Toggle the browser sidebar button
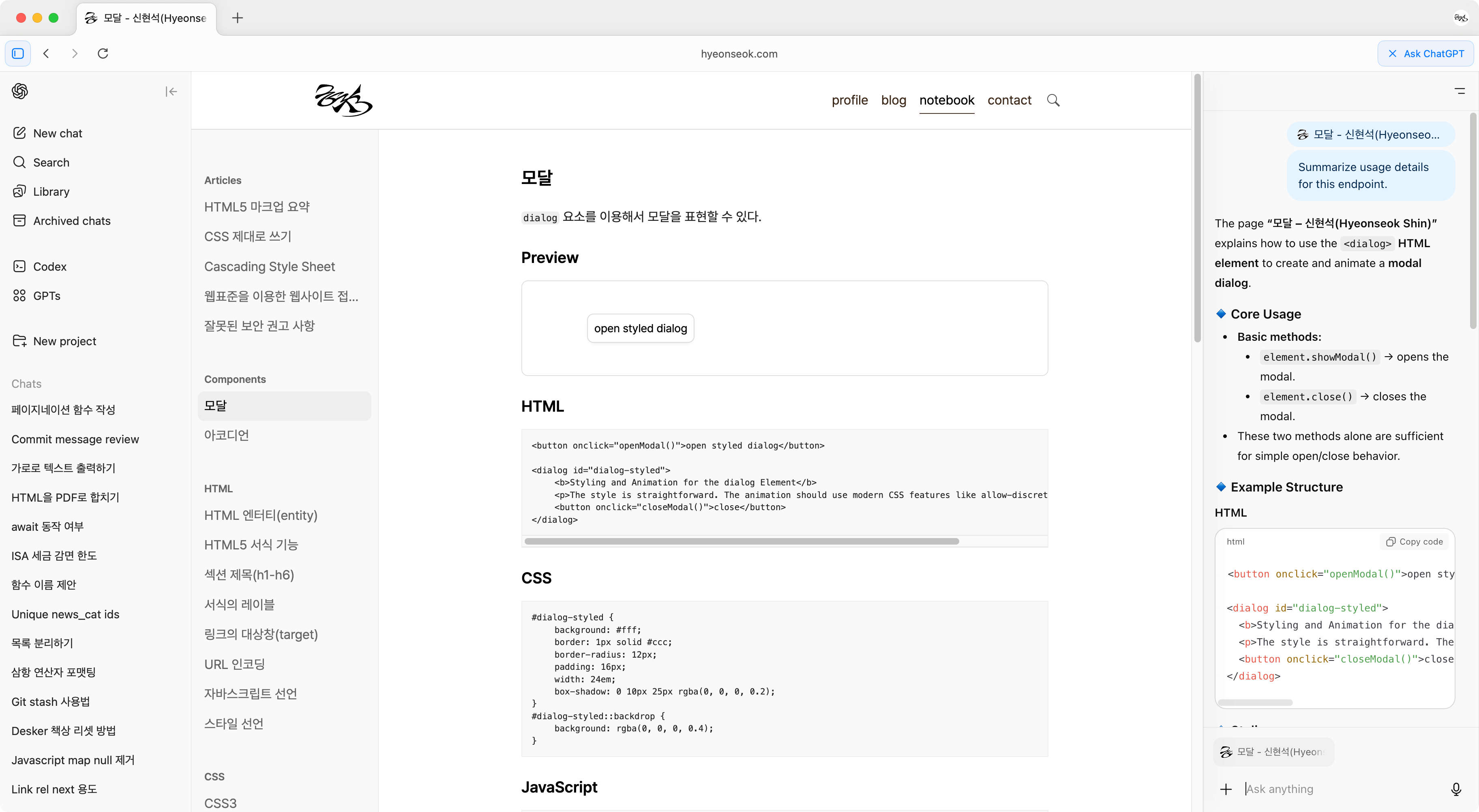Image resolution: width=1479 pixels, height=812 pixels. pos(18,53)
